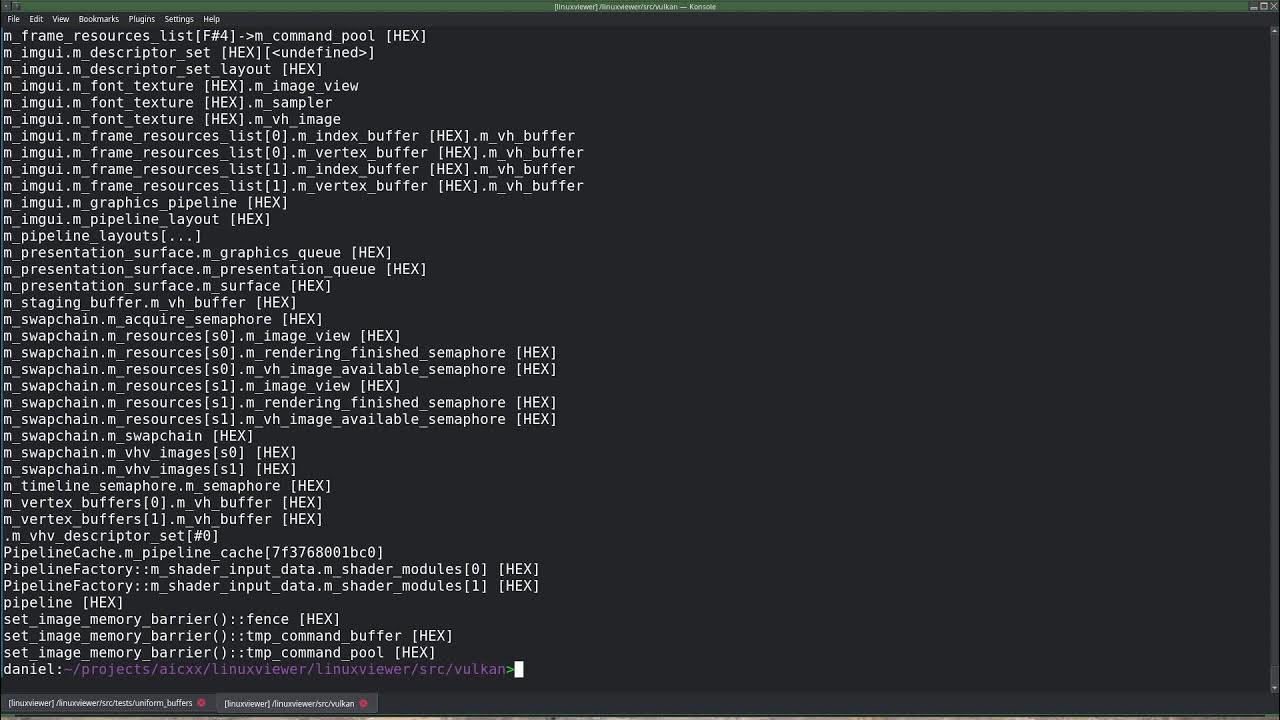Click 'PipelineFactory::...m_shader_modules[0] [HEX]' line
This screenshot has width=1280, height=720.
pos(271,569)
